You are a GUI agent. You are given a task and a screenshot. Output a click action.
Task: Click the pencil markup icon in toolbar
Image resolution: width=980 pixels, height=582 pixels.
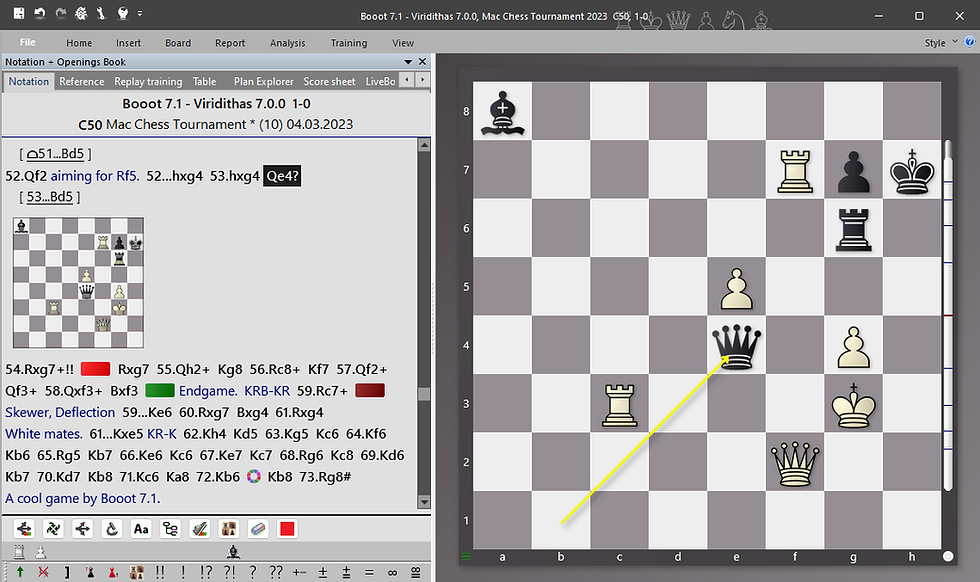point(199,529)
